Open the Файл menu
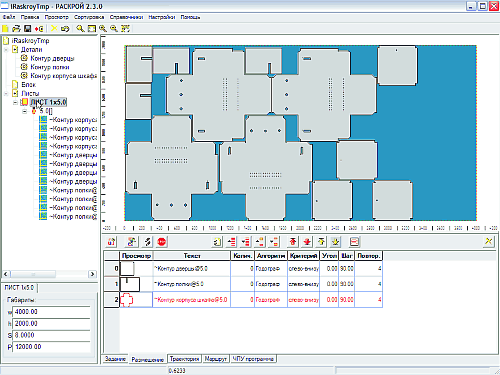The height and width of the screenshot is (375, 500). pyautogui.click(x=9, y=17)
